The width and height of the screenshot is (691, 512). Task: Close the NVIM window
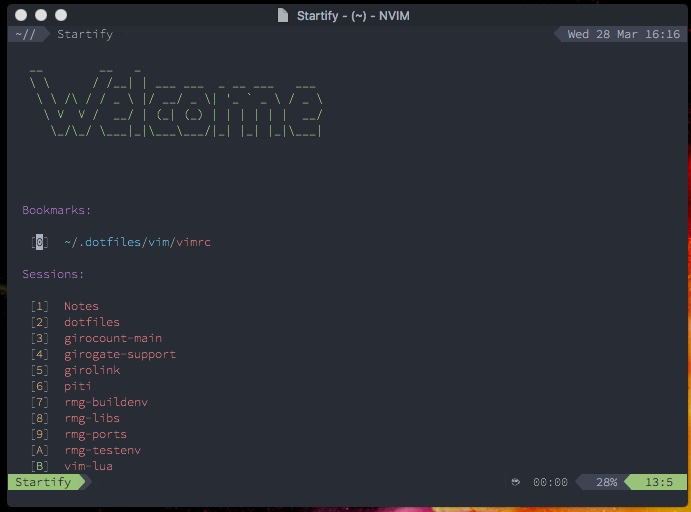[x=21, y=15]
